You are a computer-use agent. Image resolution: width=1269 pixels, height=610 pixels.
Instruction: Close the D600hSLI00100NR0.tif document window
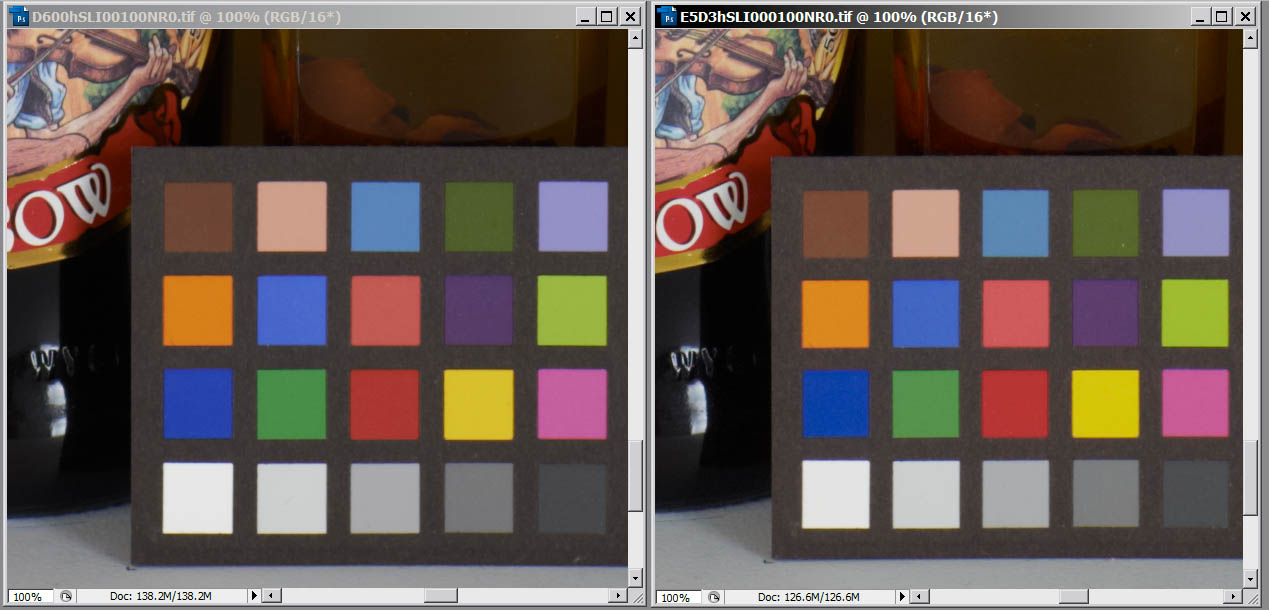pos(630,17)
